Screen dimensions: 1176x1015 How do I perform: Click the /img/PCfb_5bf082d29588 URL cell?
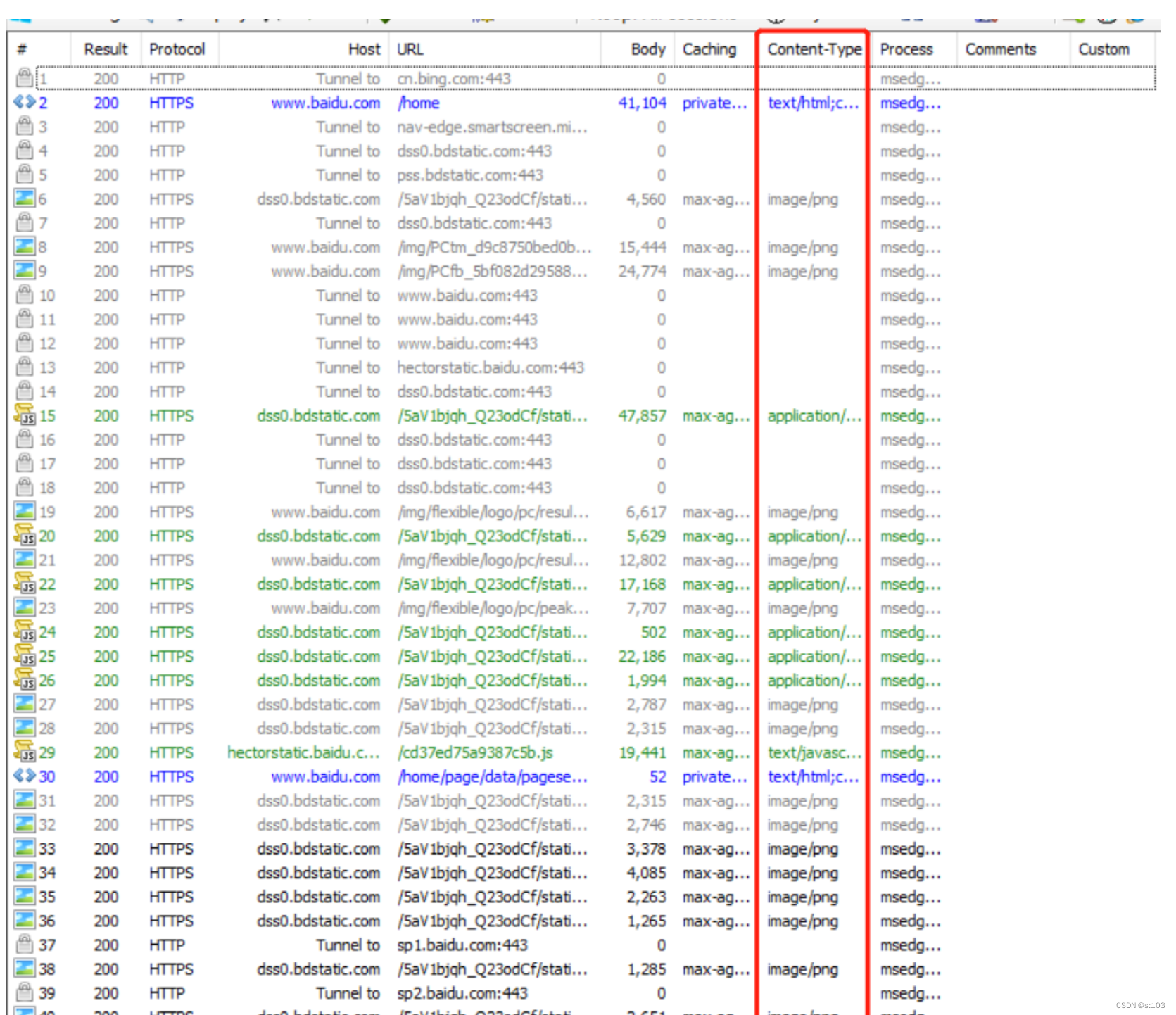pyautogui.click(x=492, y=271)
